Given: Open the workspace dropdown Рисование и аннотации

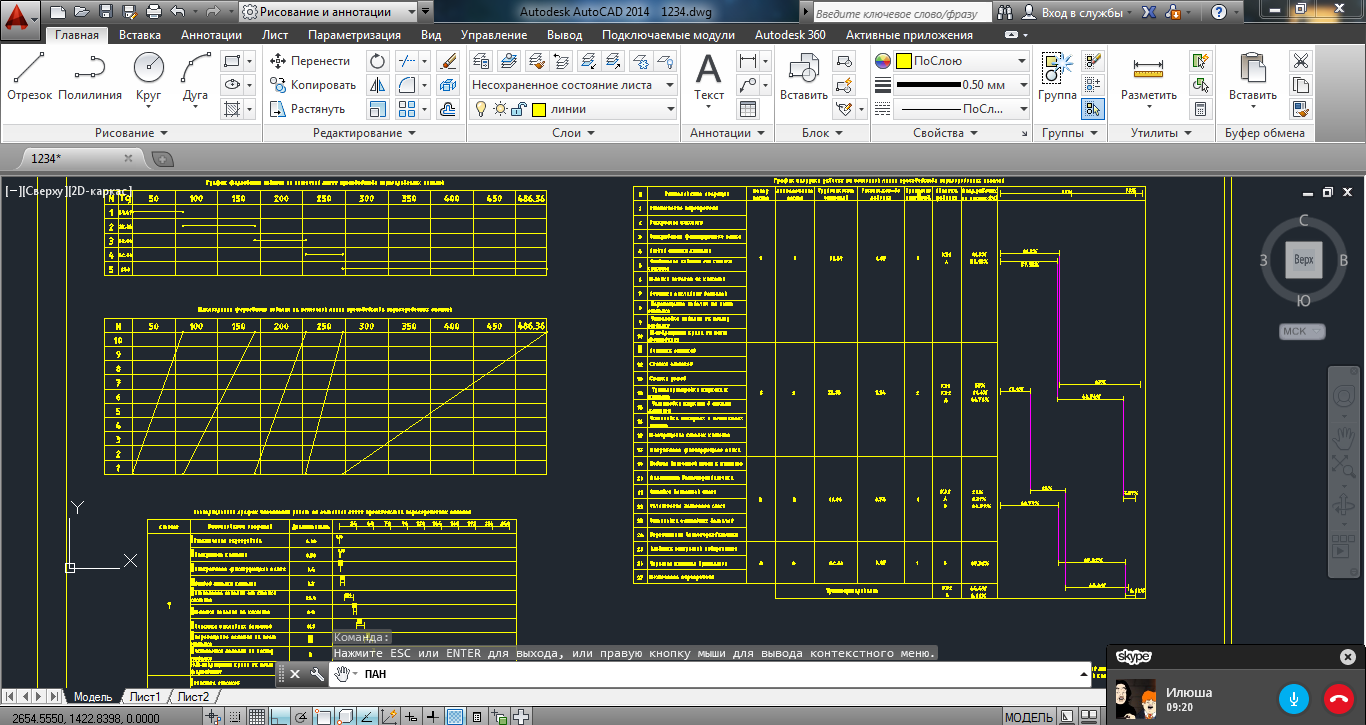Looking at the screenshot, I should click(x=329, y=12).
